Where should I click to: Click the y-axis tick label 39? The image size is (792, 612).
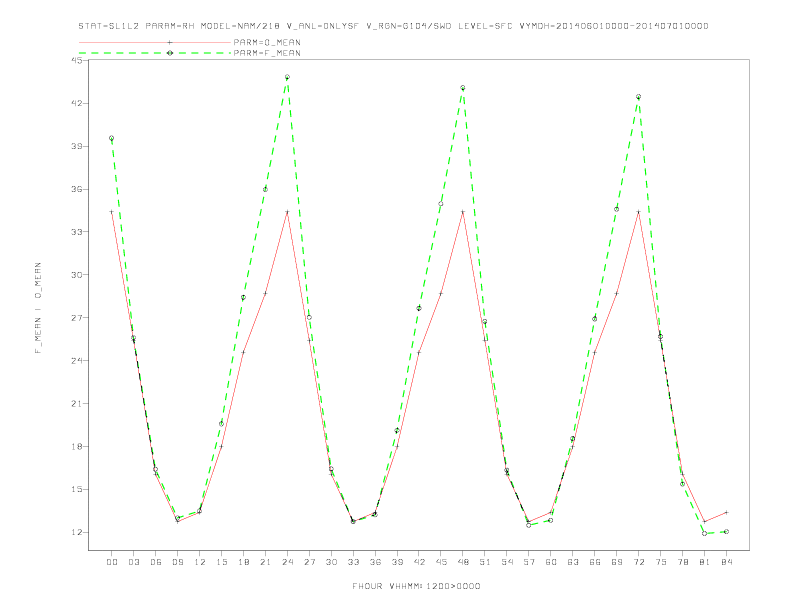77,146
